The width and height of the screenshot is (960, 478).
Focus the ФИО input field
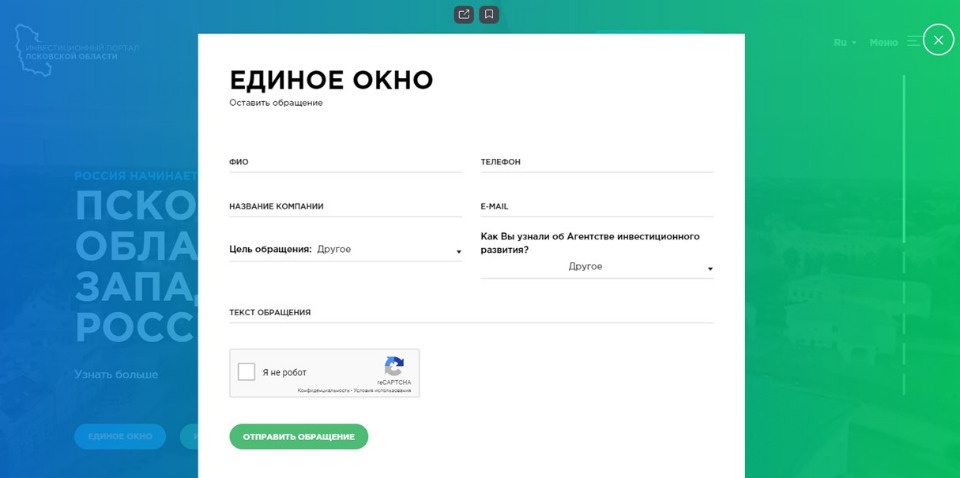(x=345, y=162)
